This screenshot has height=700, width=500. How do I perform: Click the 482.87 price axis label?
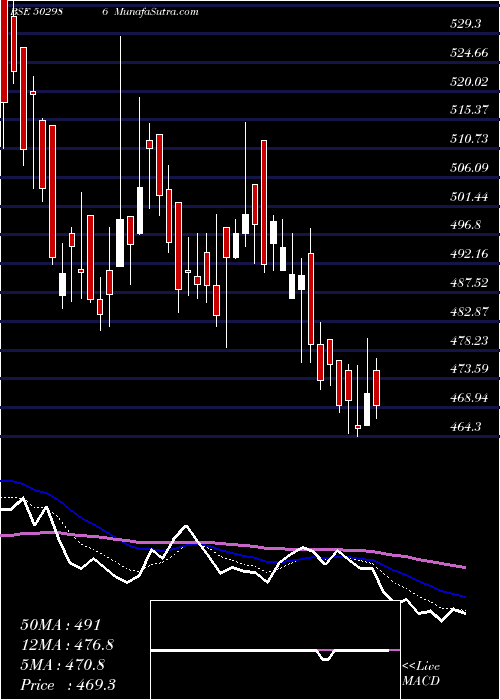point(469,312)
